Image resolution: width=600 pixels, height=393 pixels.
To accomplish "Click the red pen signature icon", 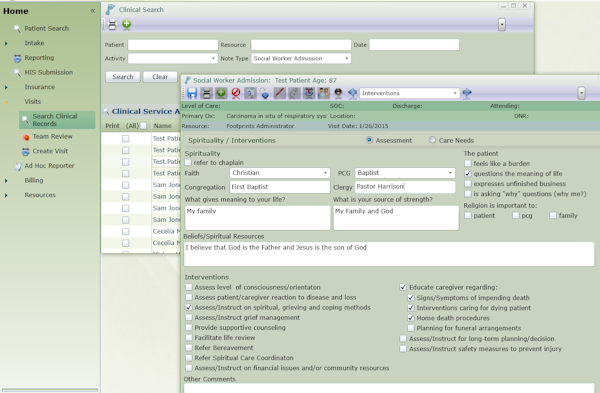I will pos(279,93).
